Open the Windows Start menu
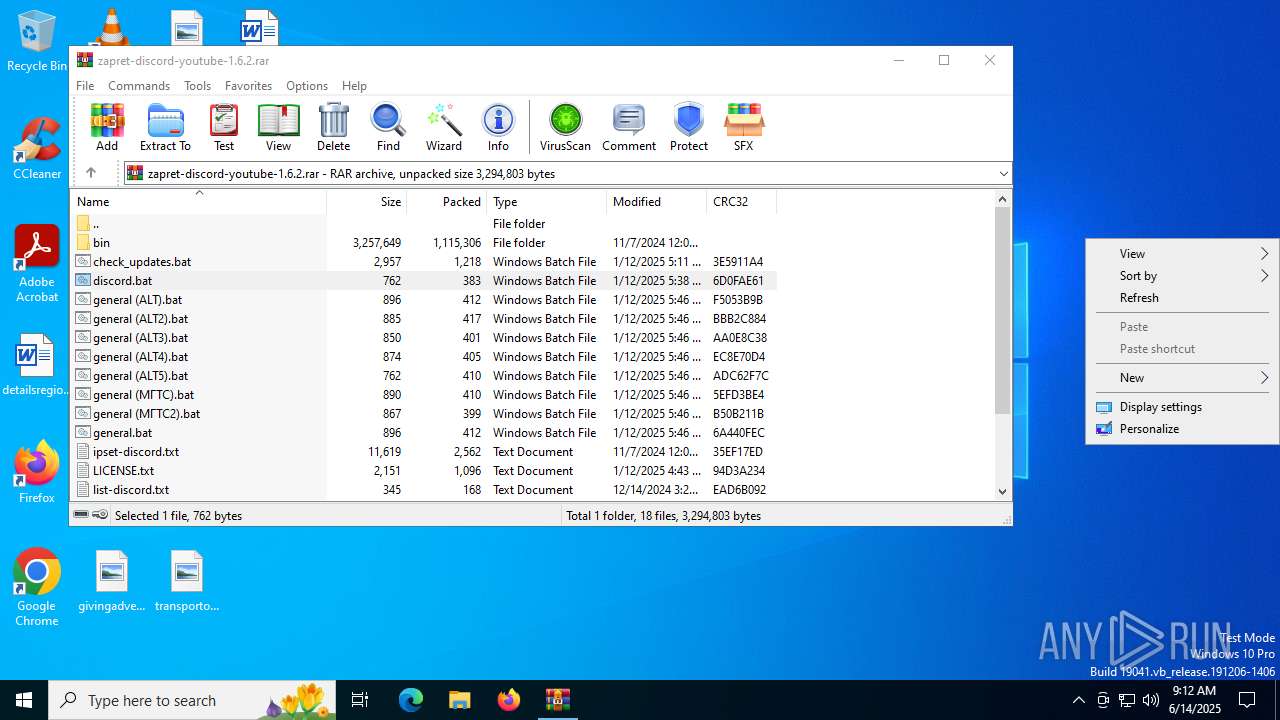 pos(24,700)
